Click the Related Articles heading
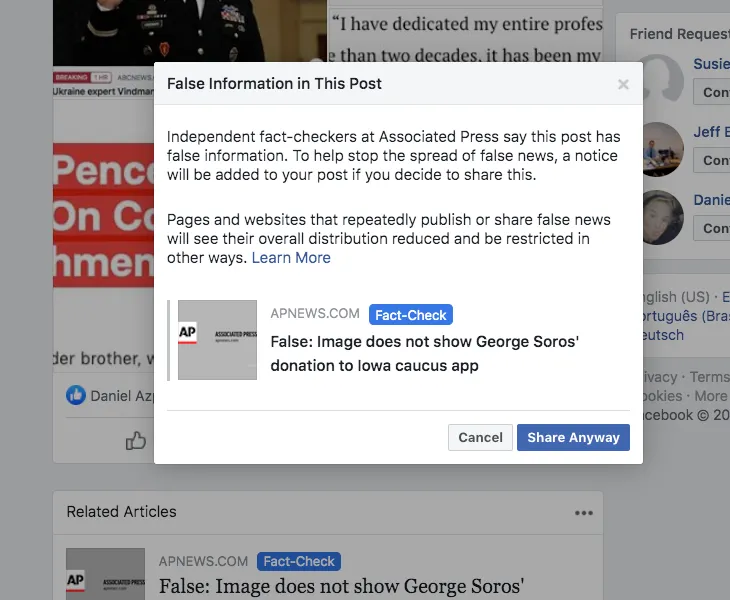The image size is (730, 600). pos(122,512)
